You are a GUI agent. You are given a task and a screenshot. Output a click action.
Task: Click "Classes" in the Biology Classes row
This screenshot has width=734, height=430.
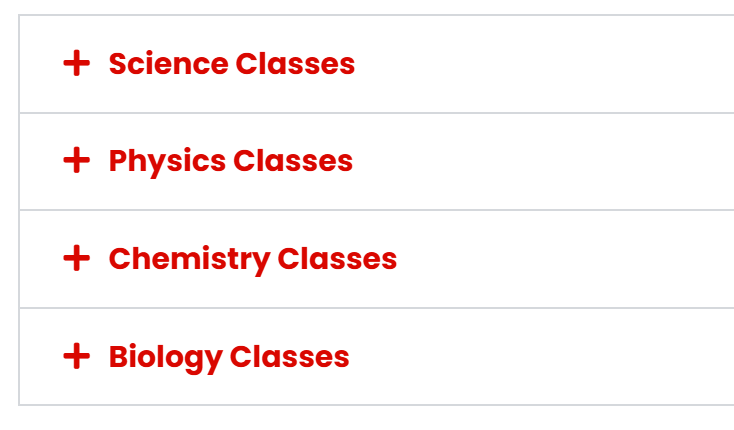coord(290,356)
